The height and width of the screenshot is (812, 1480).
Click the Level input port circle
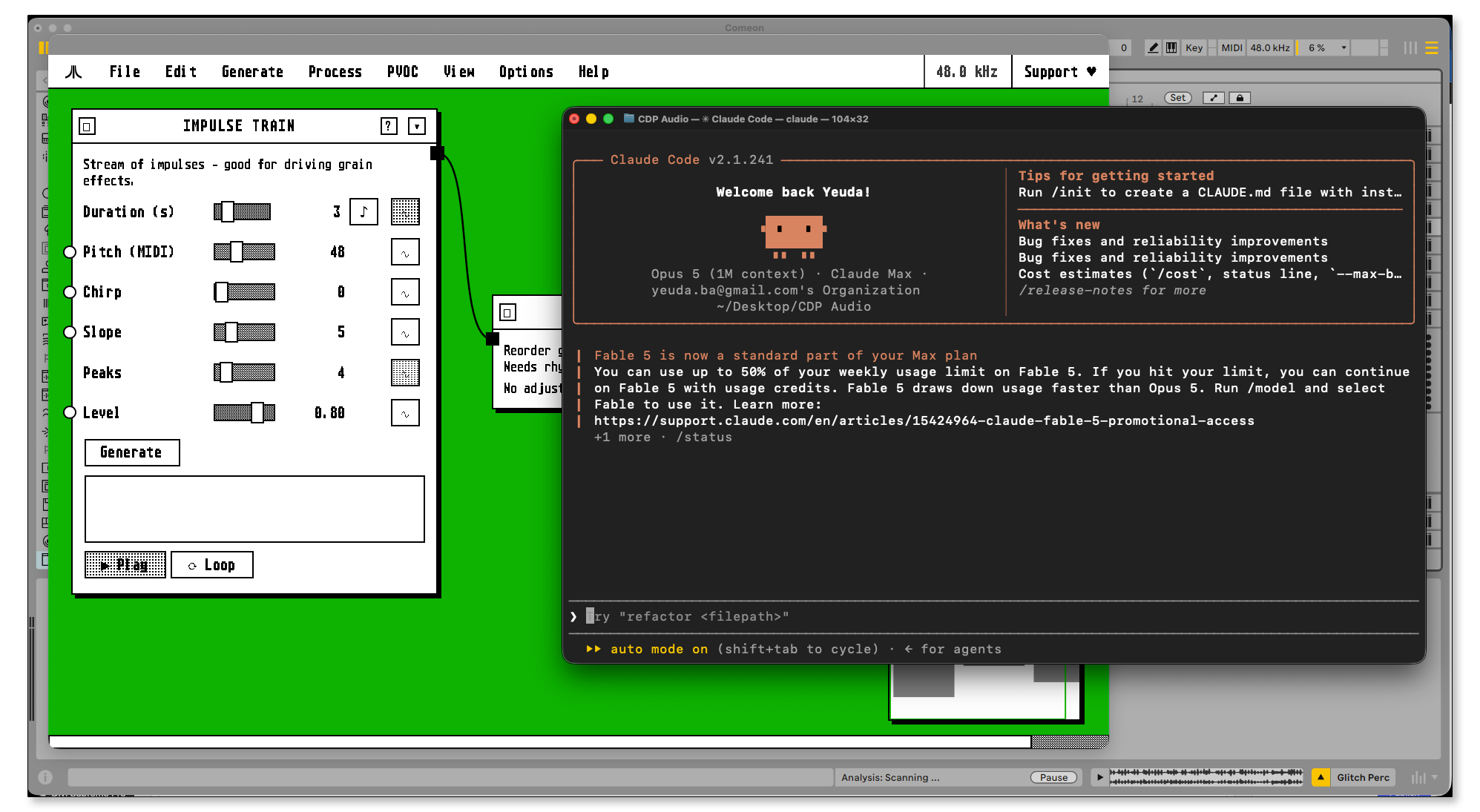click(70, 413)
